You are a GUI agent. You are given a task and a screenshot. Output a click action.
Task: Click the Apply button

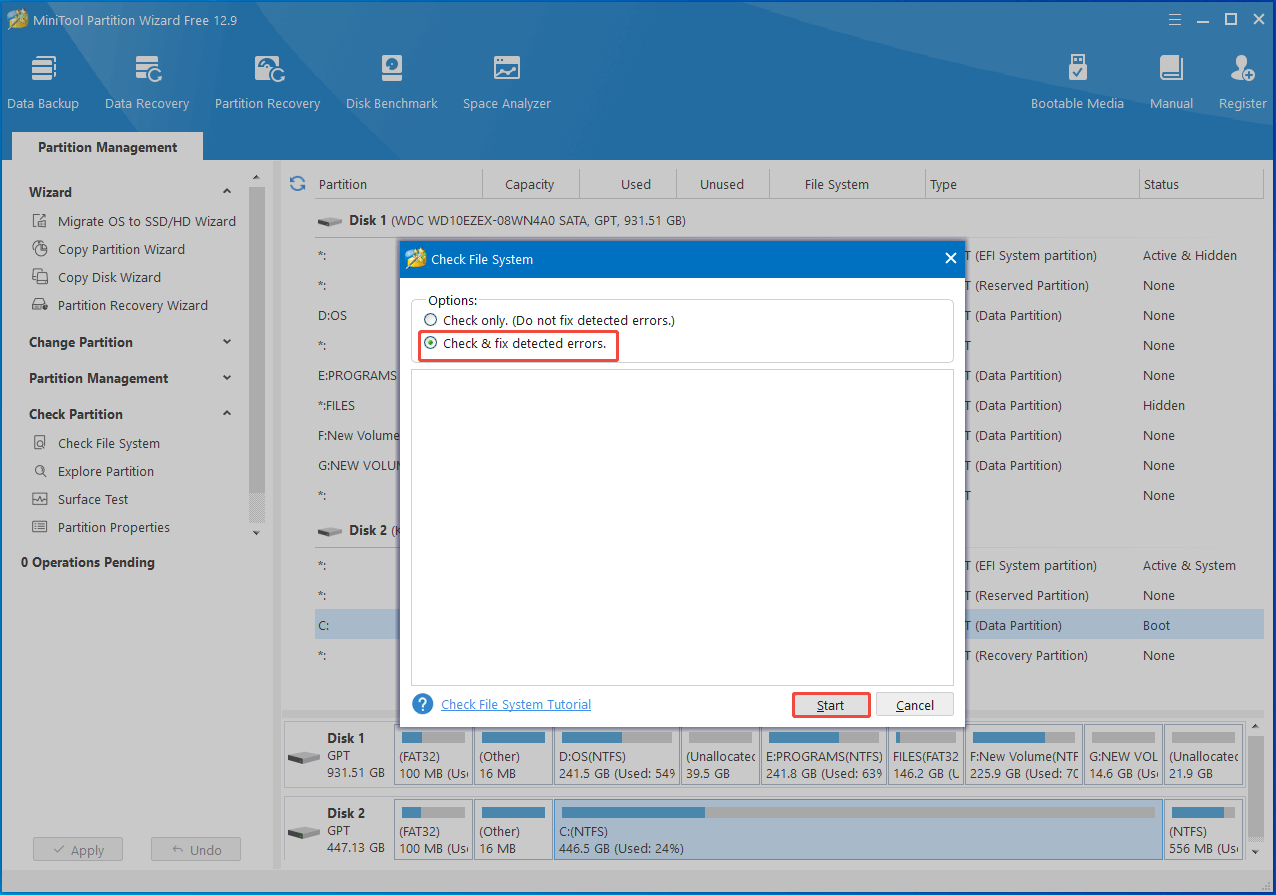(x=77, y=850)
